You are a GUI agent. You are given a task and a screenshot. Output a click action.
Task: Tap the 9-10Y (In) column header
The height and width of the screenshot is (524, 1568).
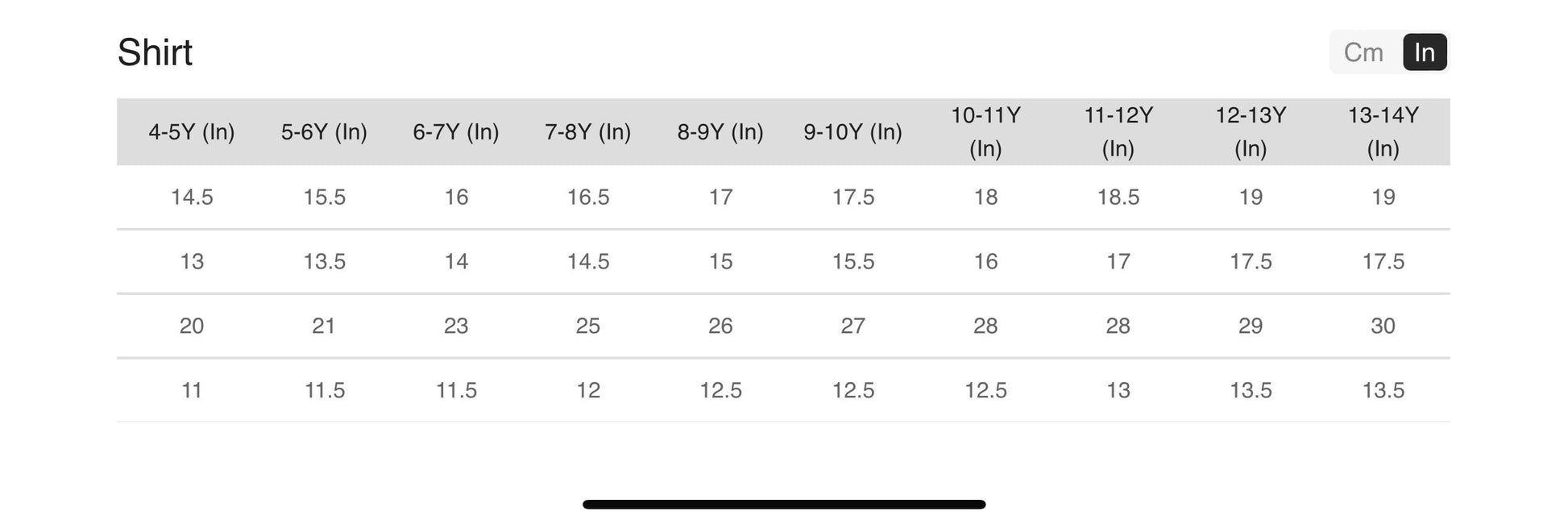tap(852, 131)
